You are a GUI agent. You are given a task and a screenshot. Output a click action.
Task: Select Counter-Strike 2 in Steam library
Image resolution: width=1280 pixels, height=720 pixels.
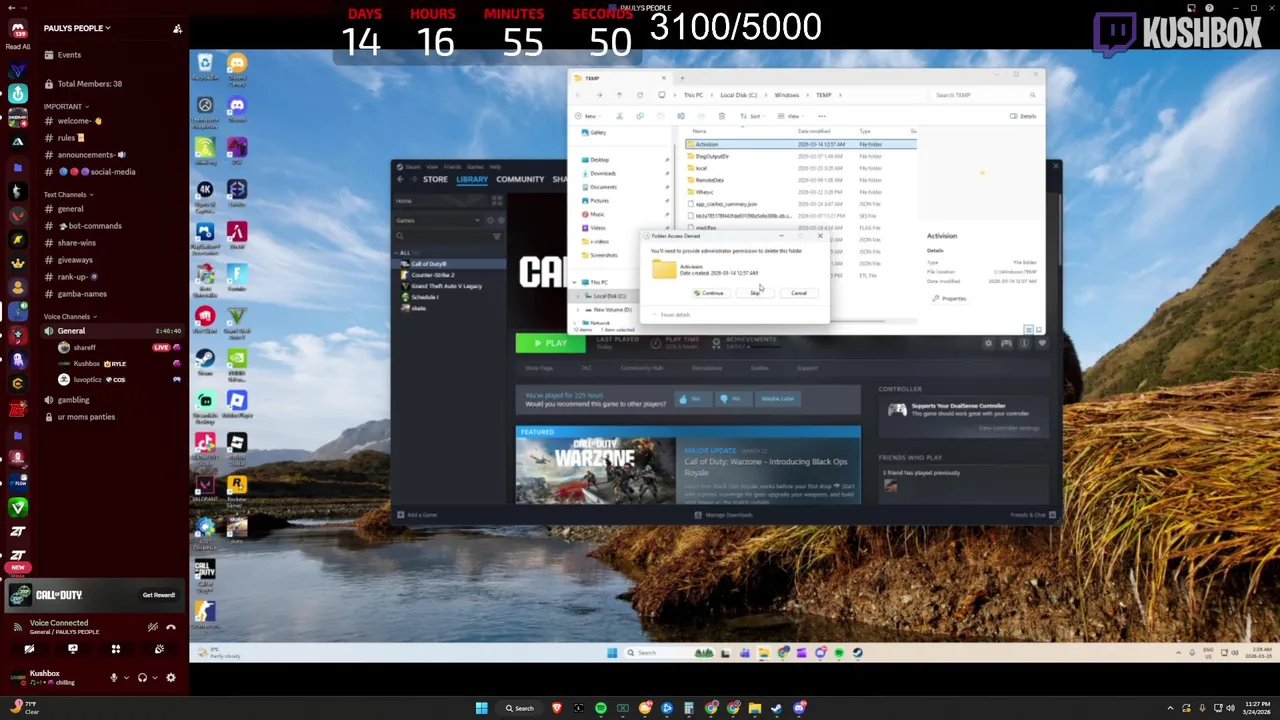coord(433,275)
